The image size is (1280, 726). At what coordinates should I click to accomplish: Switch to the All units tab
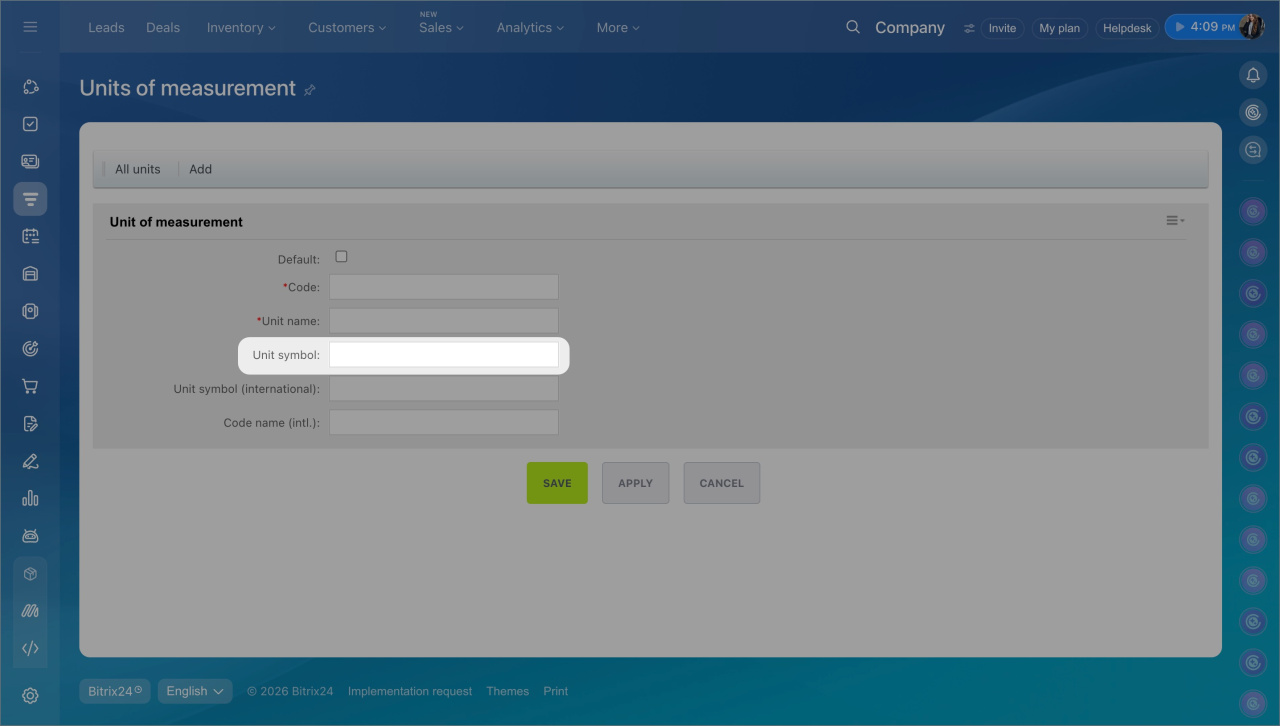[x=137, y=169]
